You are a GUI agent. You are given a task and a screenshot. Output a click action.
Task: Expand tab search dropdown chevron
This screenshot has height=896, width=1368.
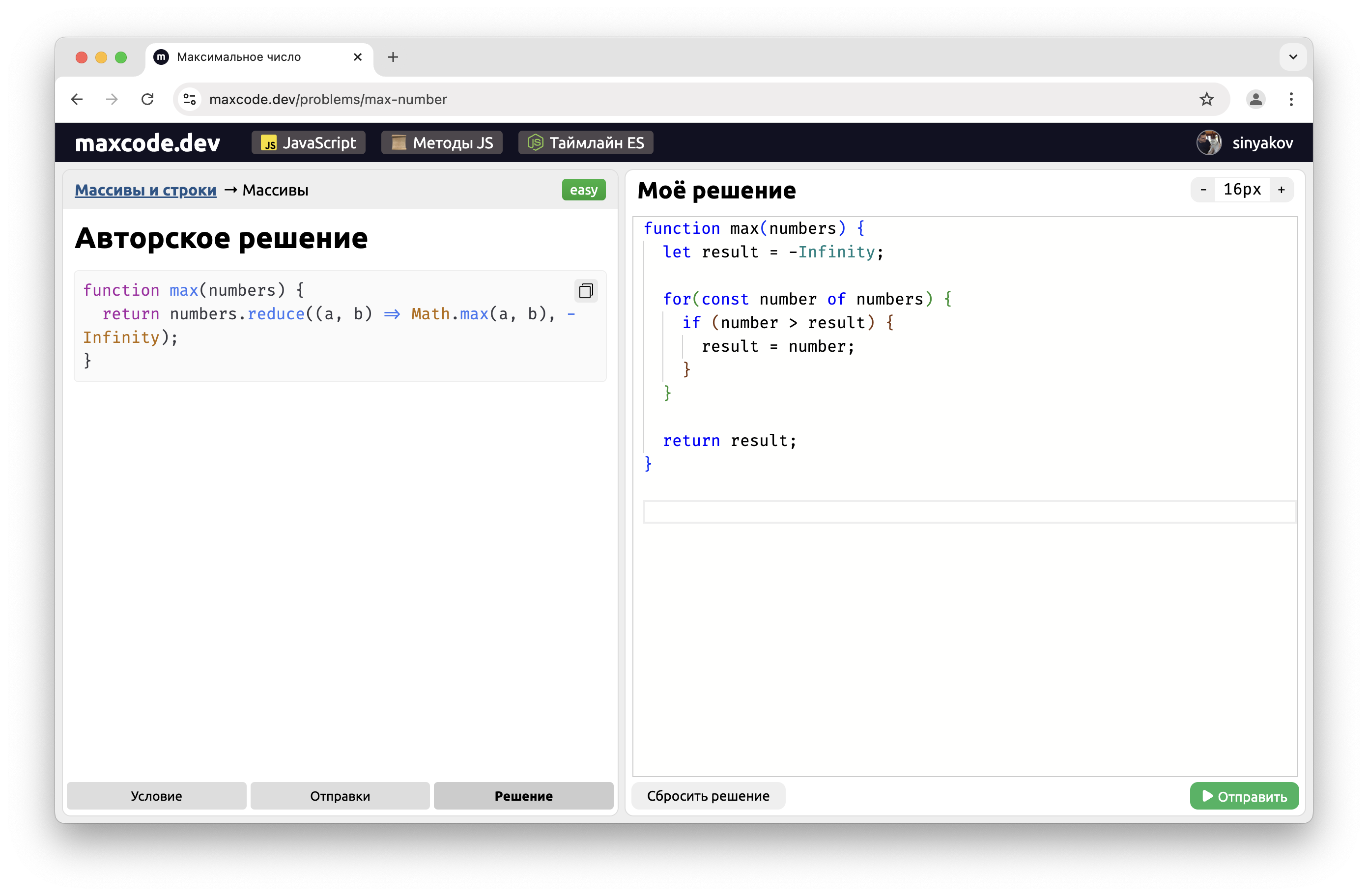[1293, 57]
